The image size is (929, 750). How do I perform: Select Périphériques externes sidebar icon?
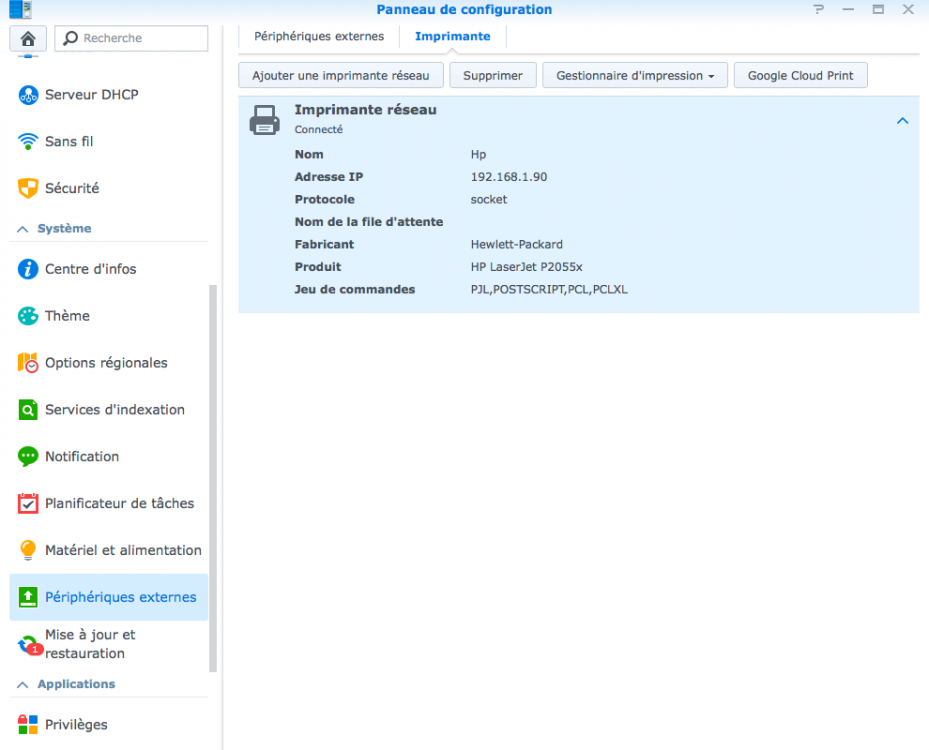coord(28,597)
